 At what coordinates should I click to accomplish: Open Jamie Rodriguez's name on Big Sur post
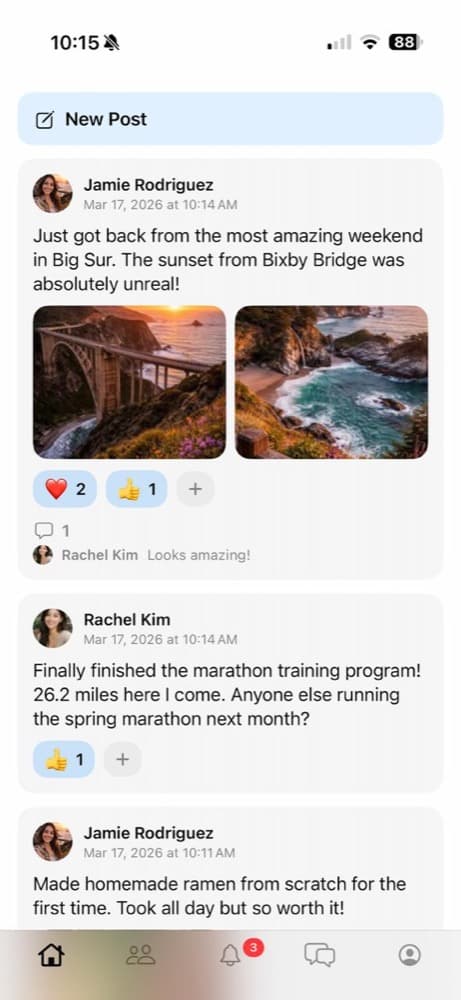click(x=149, y=185)
